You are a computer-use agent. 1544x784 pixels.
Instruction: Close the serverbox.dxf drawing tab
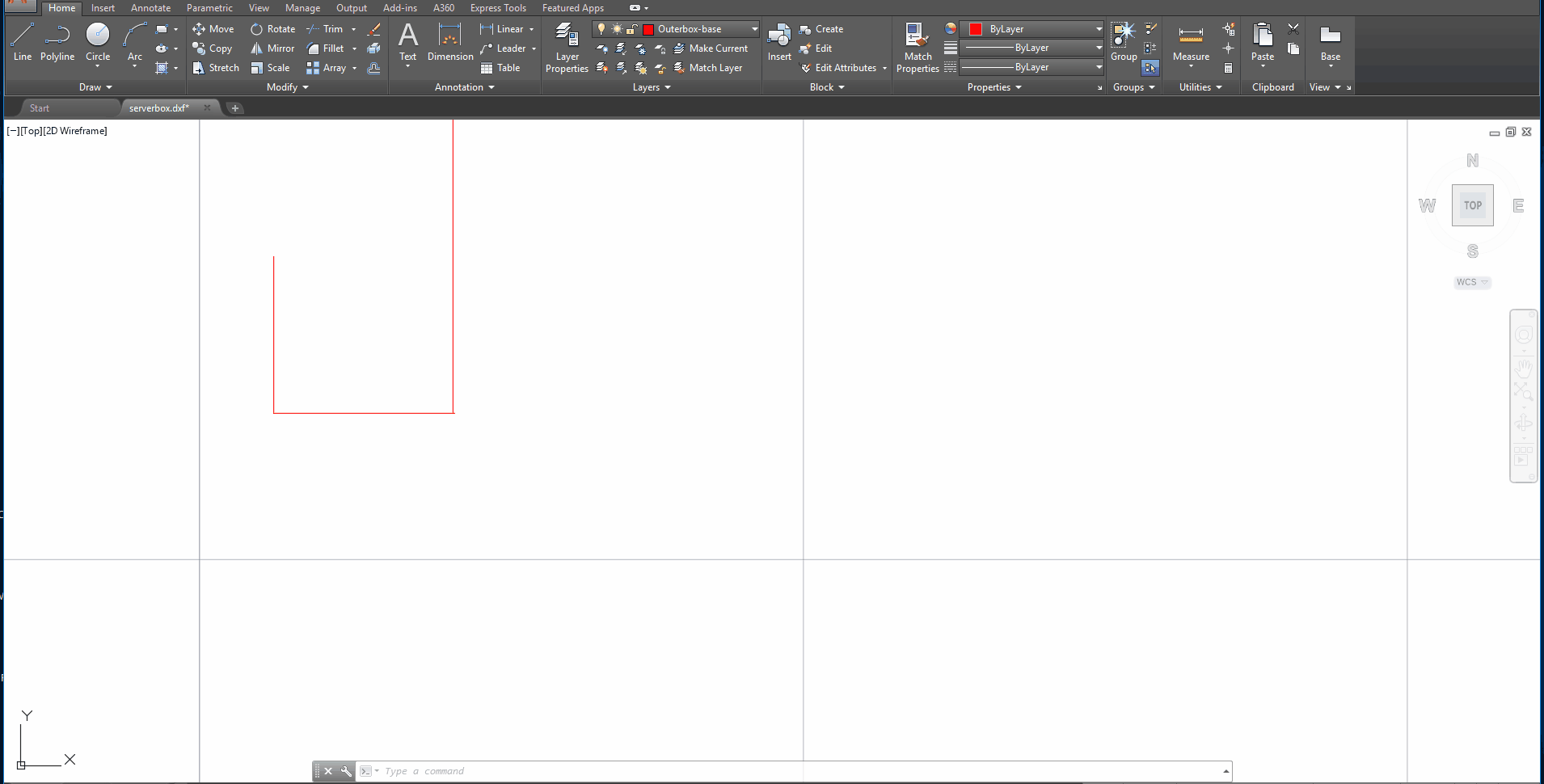coord(207,107)
